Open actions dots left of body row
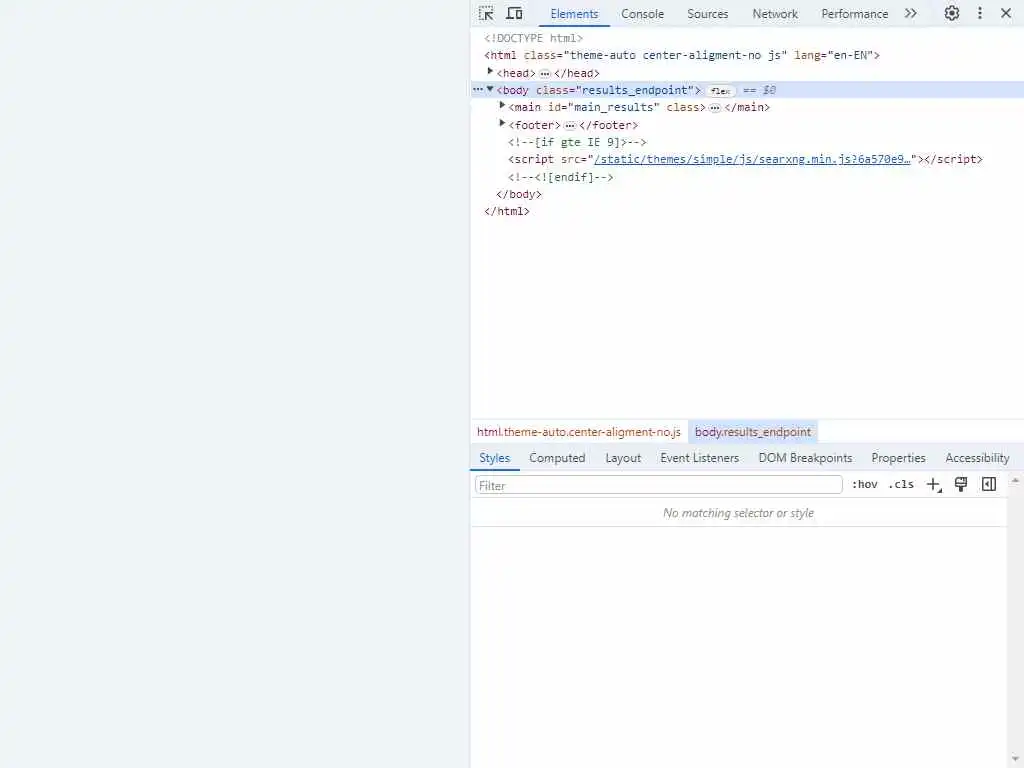The image size is (1024, 768). click(478, 89)
